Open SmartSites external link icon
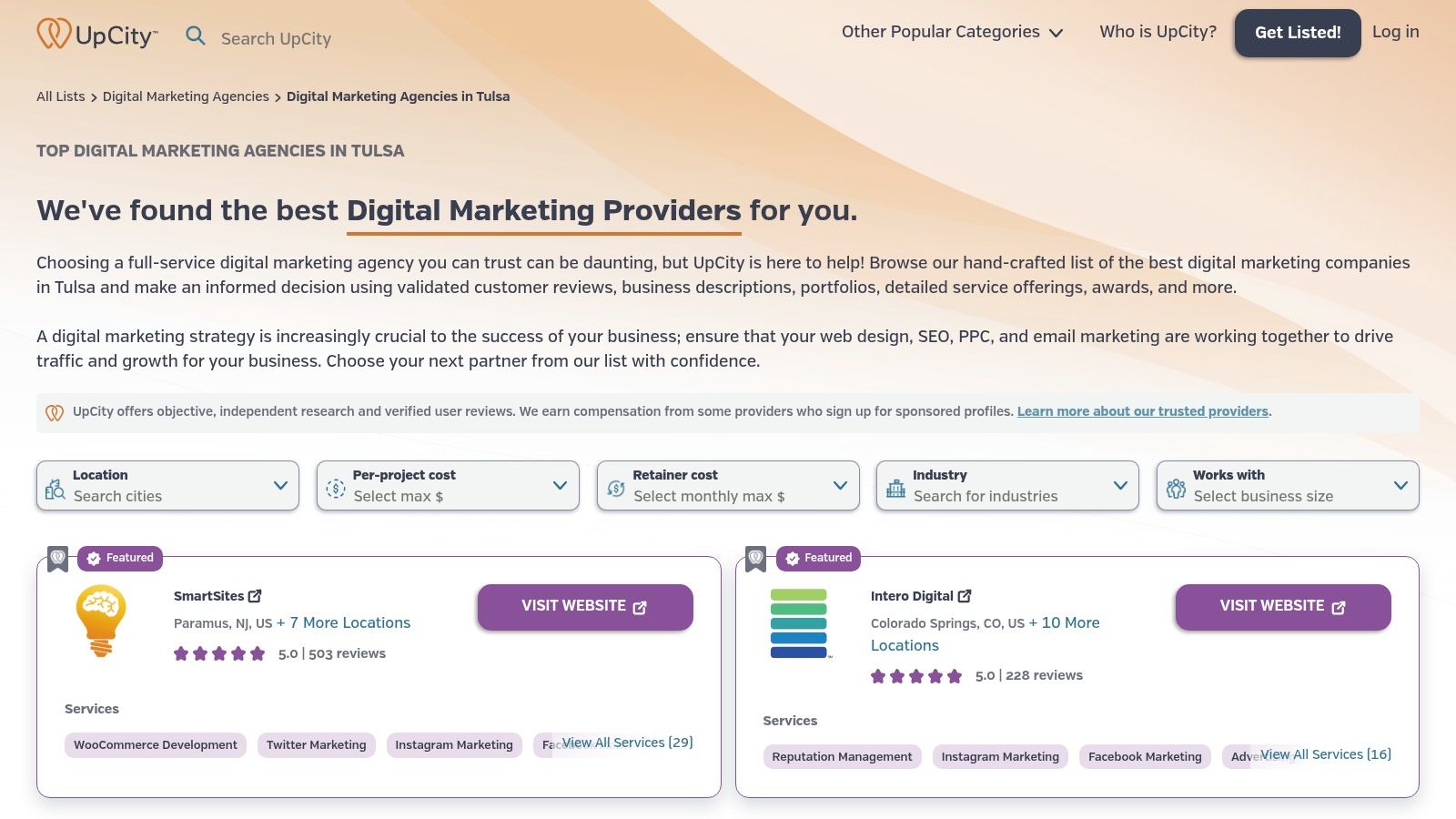This screenshot has height=819, width=1456. (x=256, y=596)
